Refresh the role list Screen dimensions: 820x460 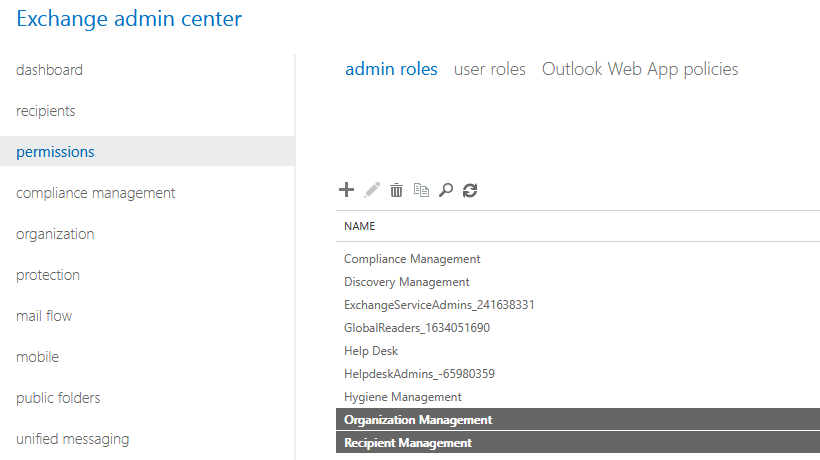(470, 190)
